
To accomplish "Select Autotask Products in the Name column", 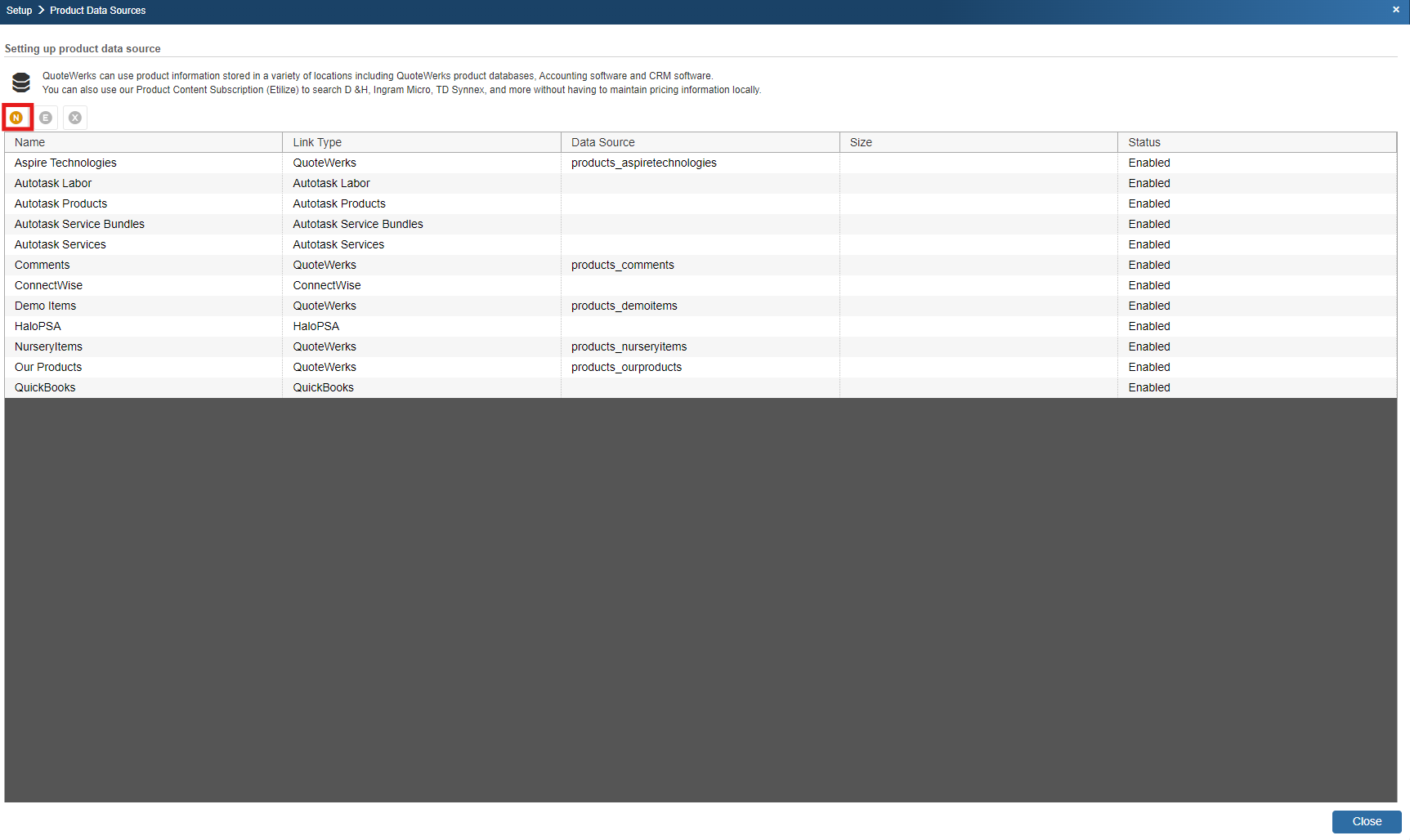I will click(x=60, y=203).
